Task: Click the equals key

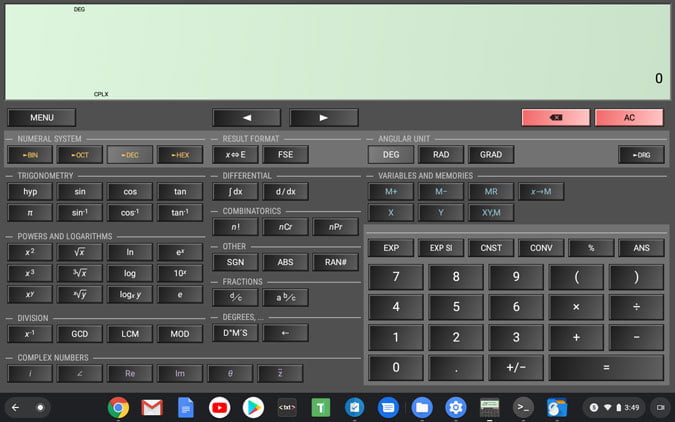Action: [x=606, y=367]
